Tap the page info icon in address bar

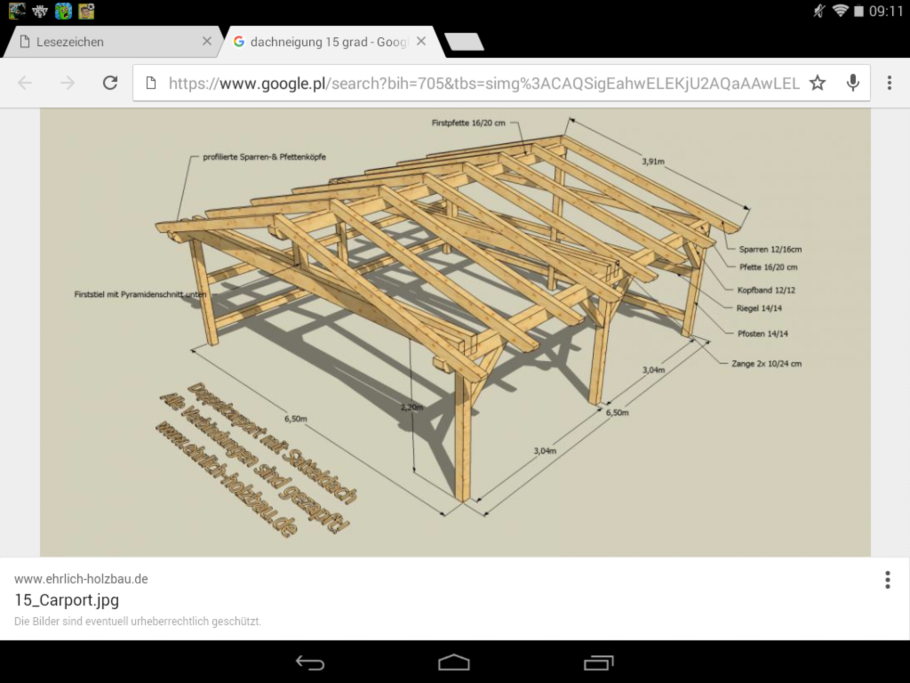(151, 83)
